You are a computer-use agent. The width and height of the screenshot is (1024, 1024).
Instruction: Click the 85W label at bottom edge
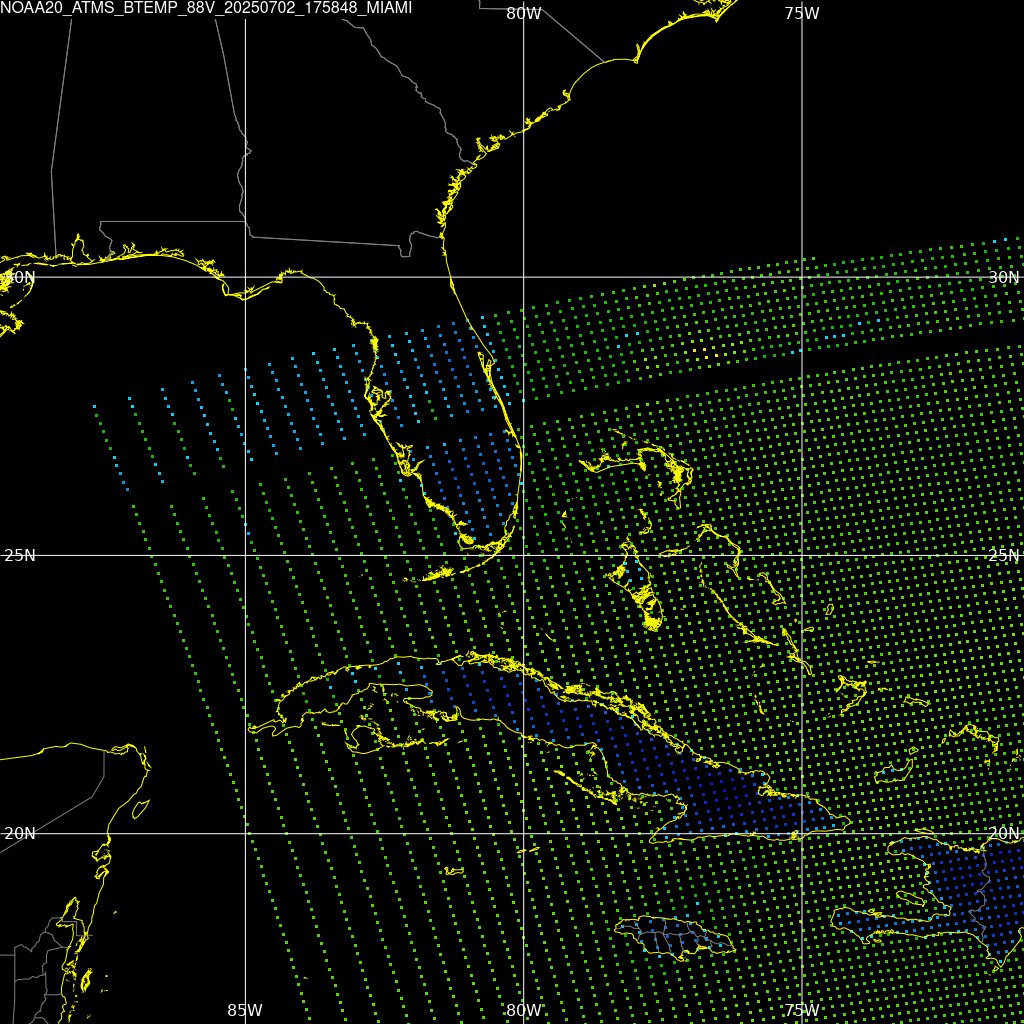(x=245, y=1010)
